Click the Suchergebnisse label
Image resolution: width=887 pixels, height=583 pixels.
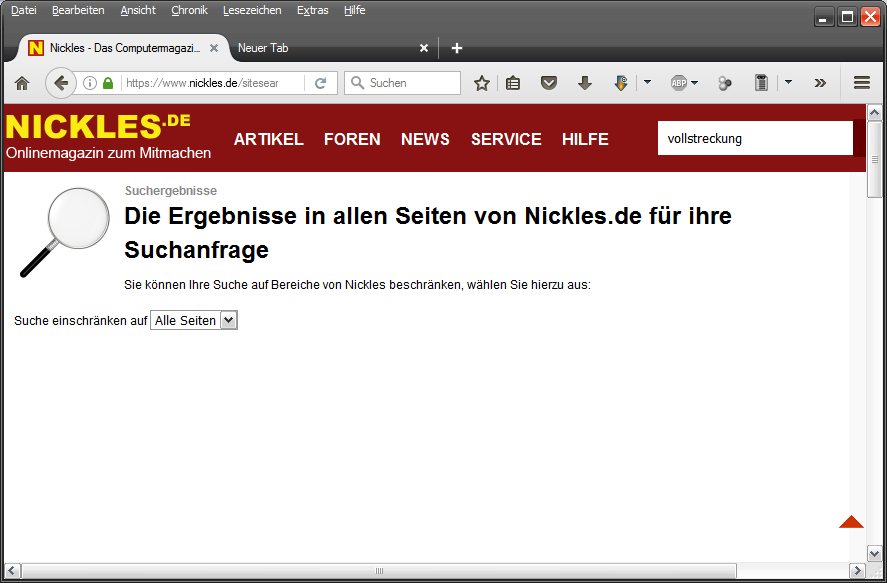171,191
